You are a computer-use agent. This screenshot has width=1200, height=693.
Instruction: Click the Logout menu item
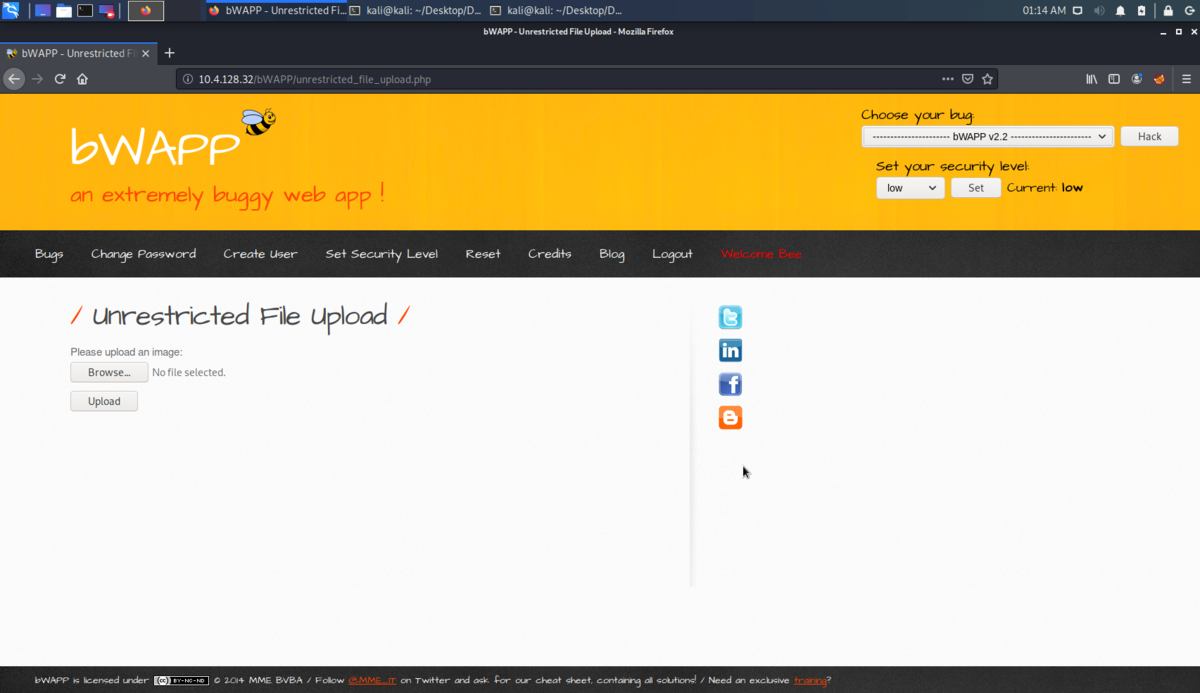(x=672, y=254)
